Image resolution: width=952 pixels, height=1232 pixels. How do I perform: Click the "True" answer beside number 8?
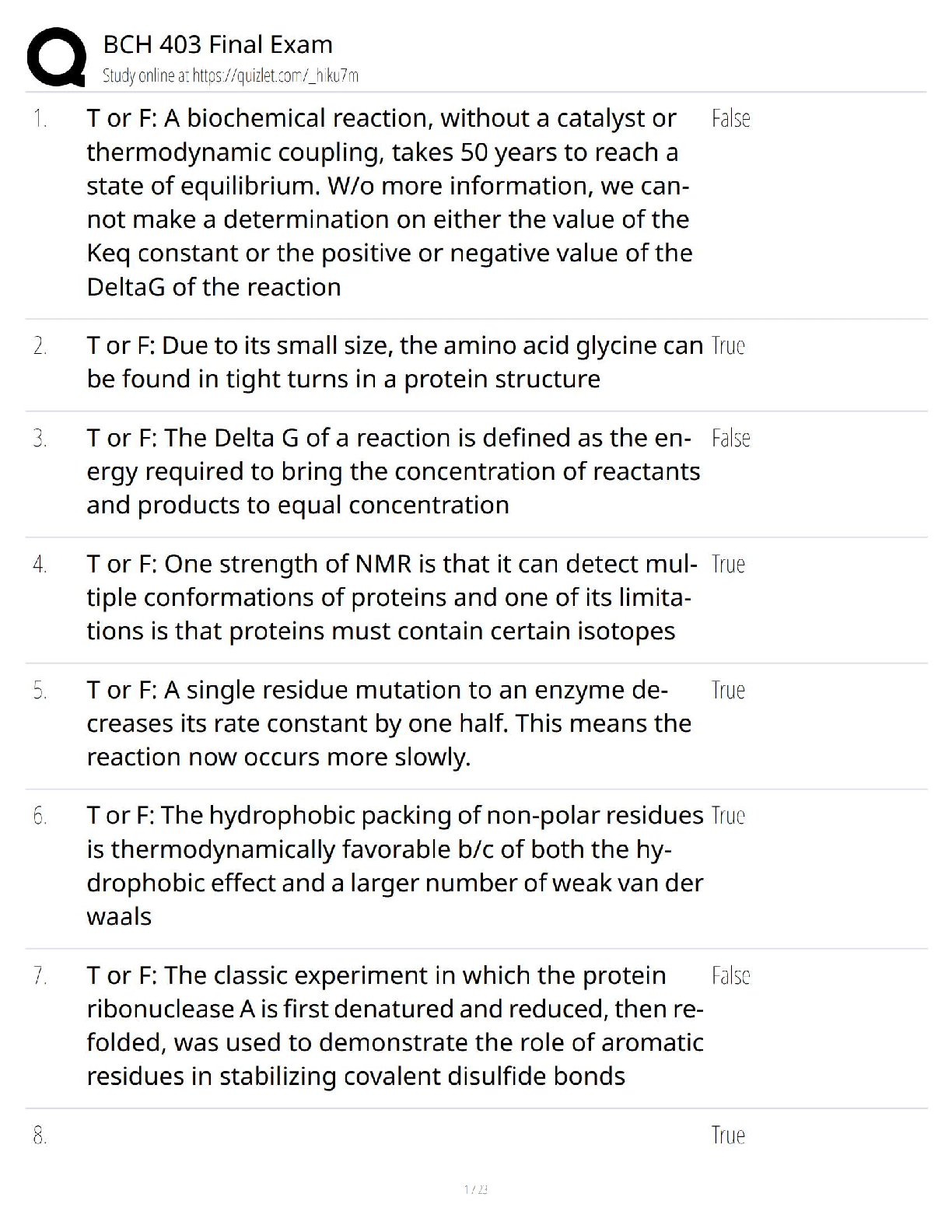(x=728, y=1136)
